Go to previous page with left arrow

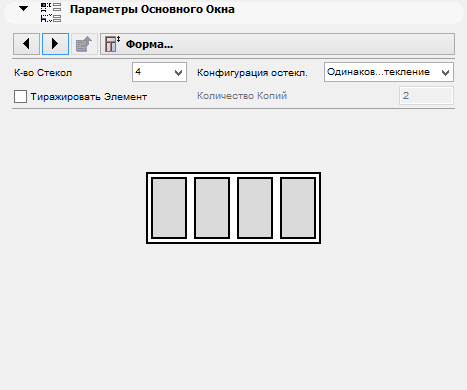(26, 44)
